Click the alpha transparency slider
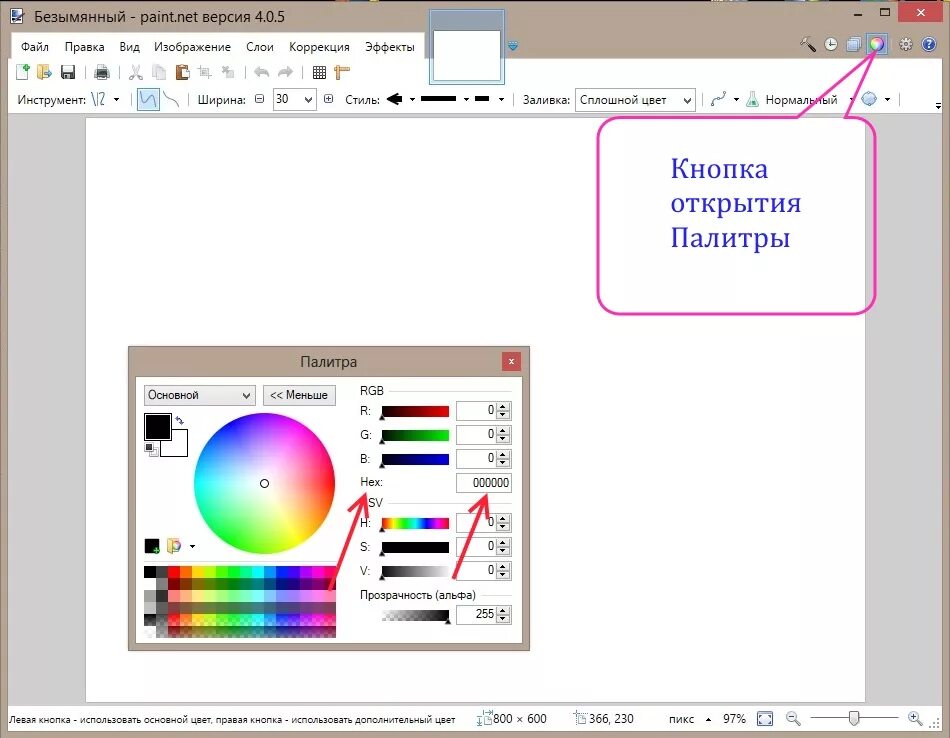 (x=415, y=616)
